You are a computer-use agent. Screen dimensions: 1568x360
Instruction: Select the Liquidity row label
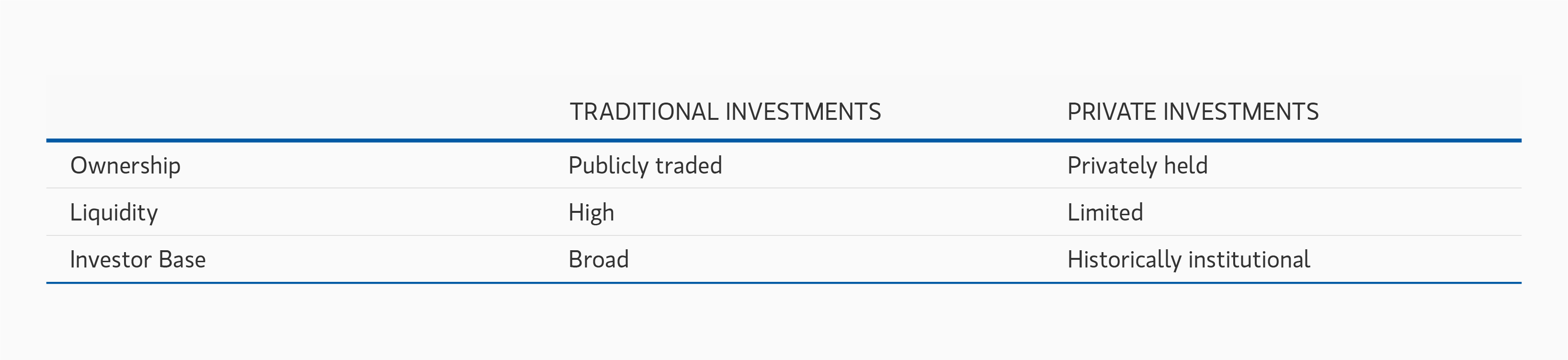coord(114,212)
